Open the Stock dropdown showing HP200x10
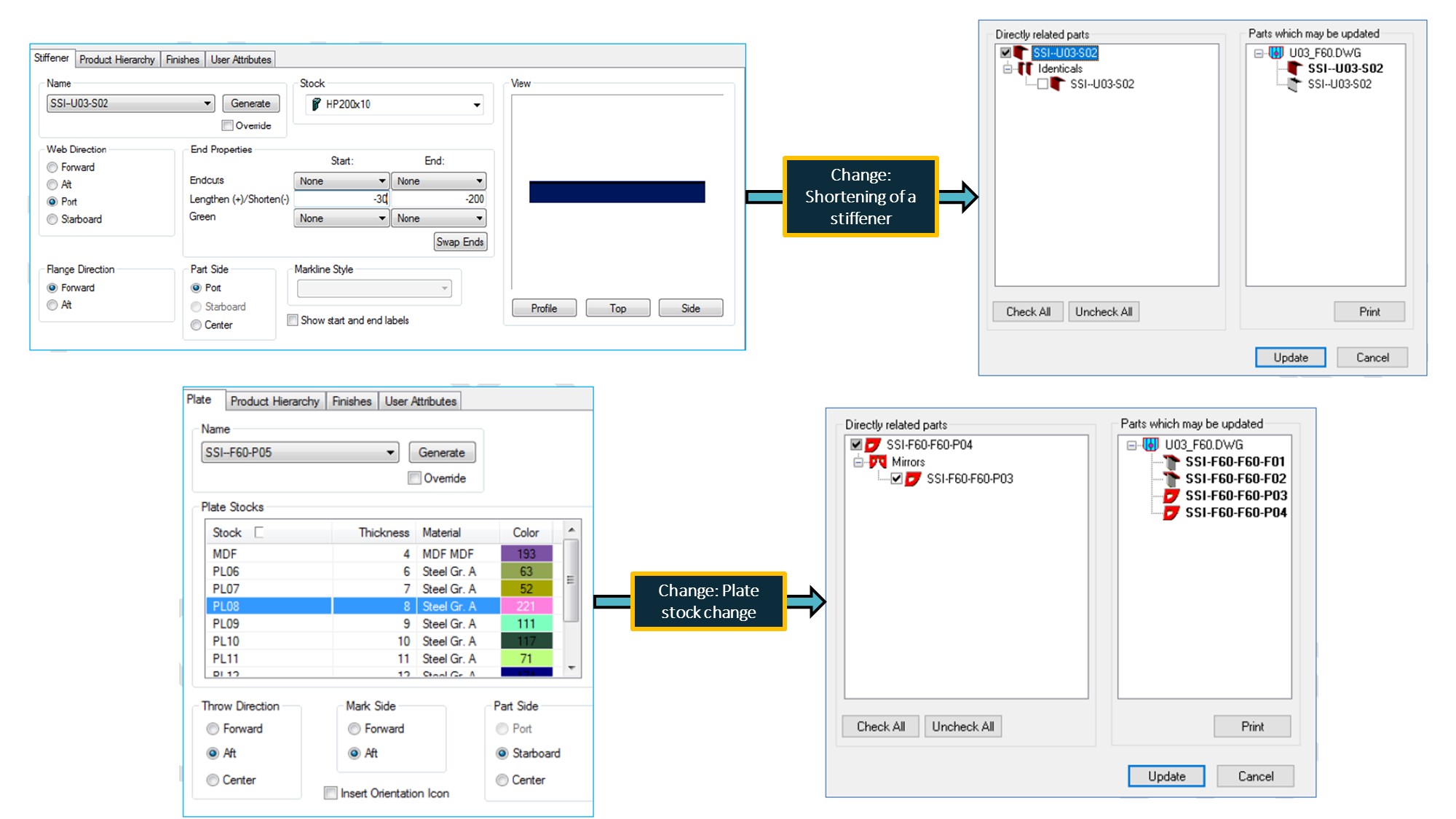This screenshot has width=1456, height=819. (x=477, y=105)
